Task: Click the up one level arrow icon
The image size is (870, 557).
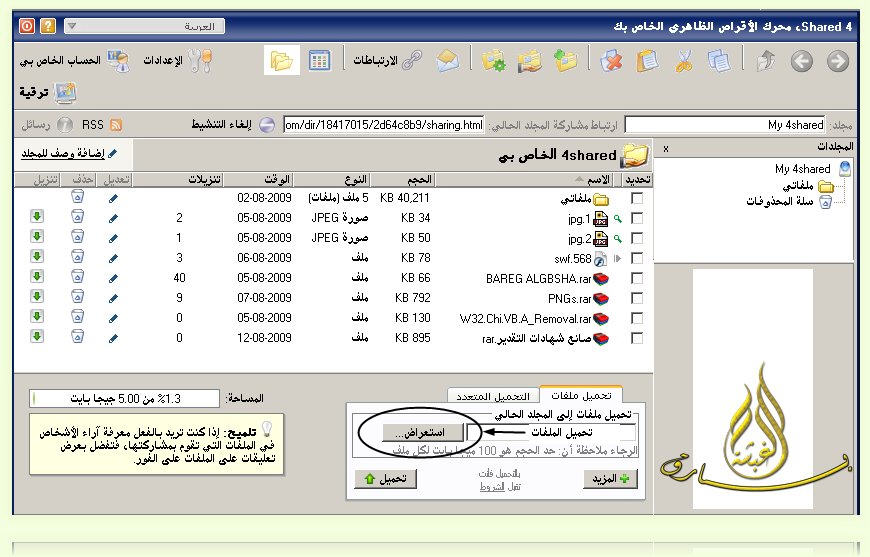Action: pos(766,60)
